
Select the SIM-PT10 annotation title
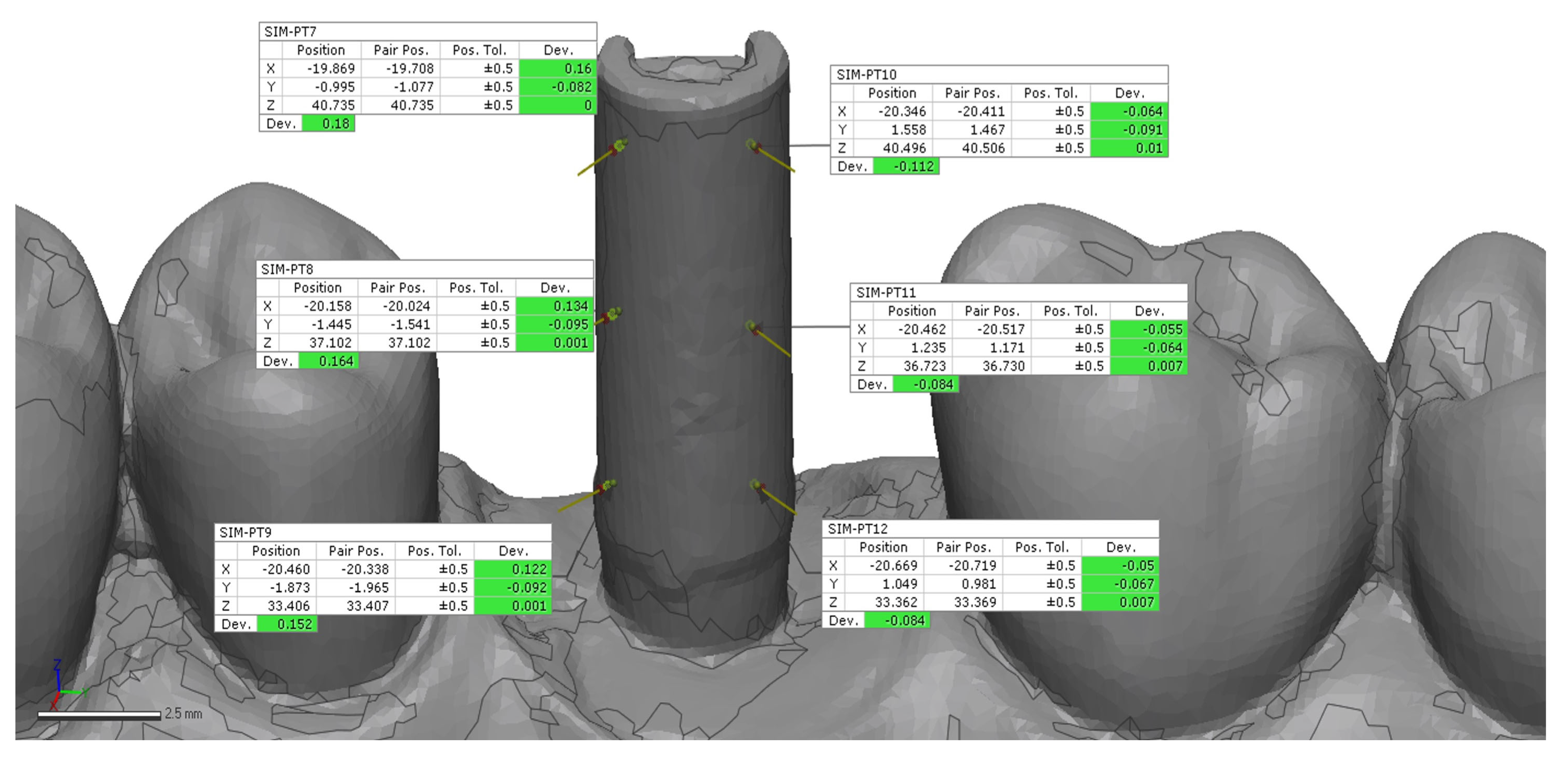tap(866, 75)
